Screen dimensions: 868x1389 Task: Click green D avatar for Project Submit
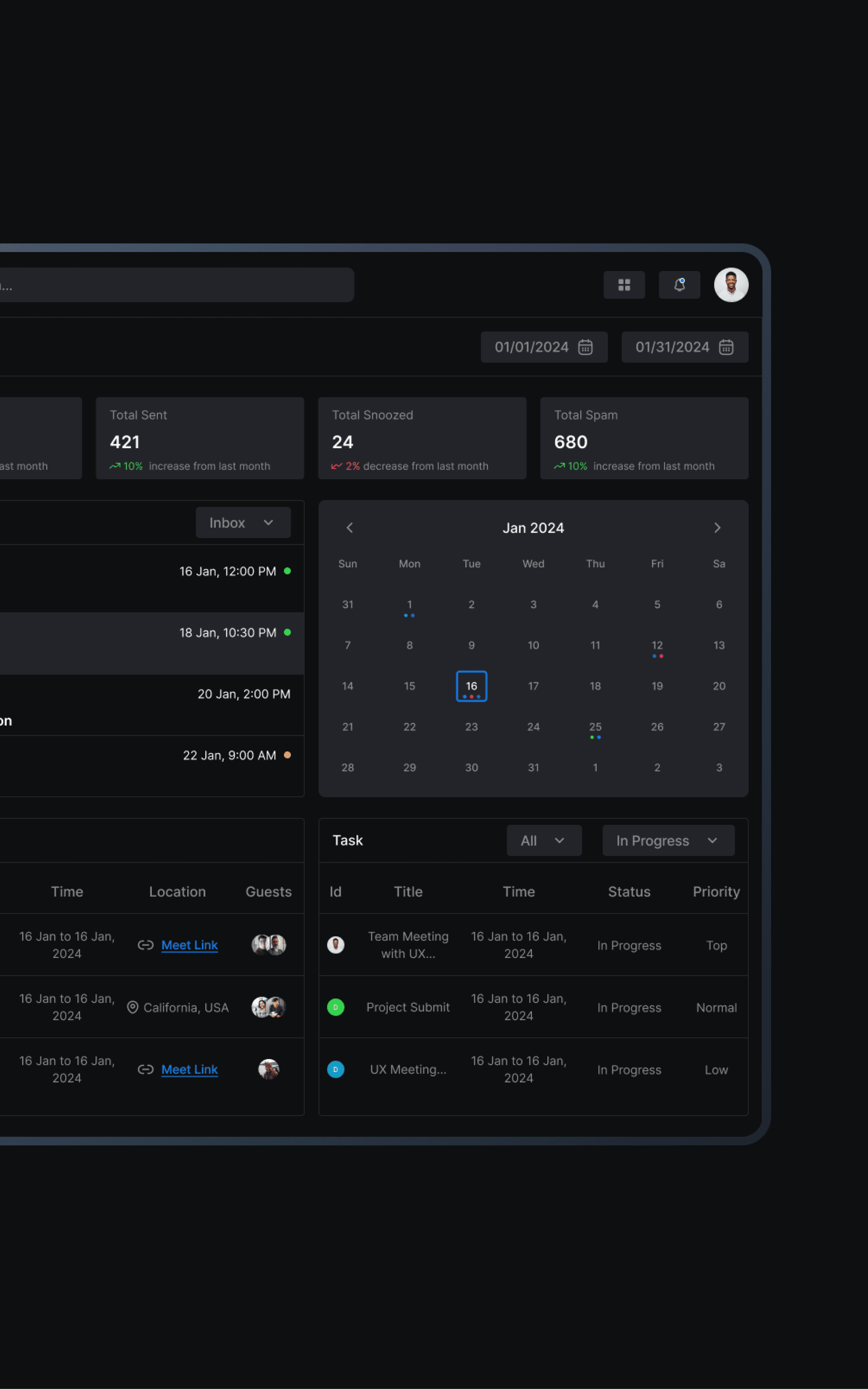(336, 1007)
